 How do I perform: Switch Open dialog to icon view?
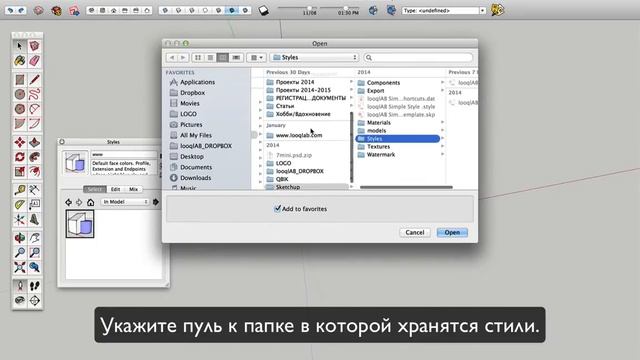pos(198,58)
